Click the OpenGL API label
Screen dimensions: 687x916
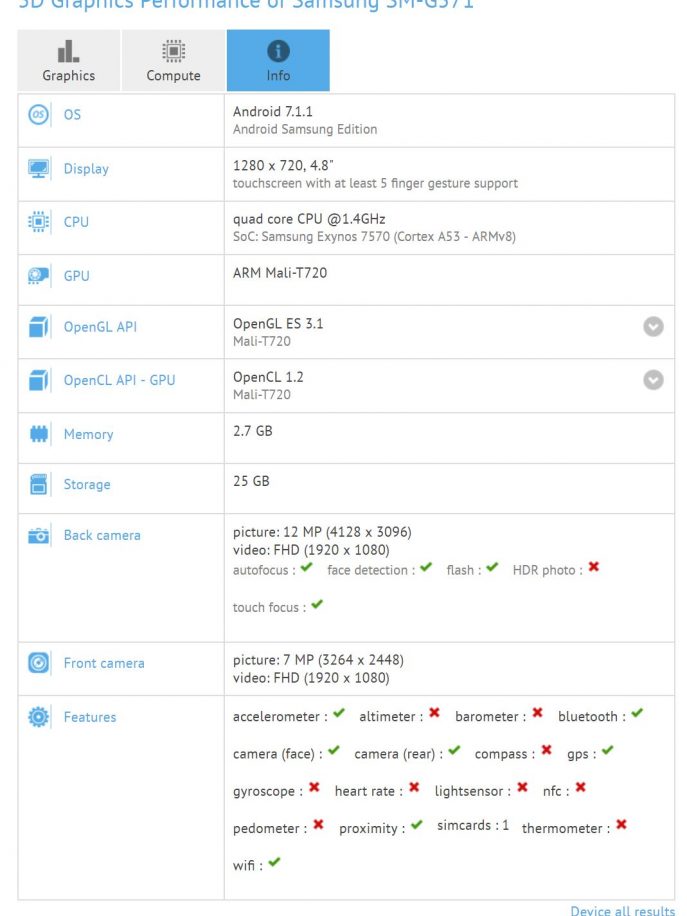(x=100, y=327)
